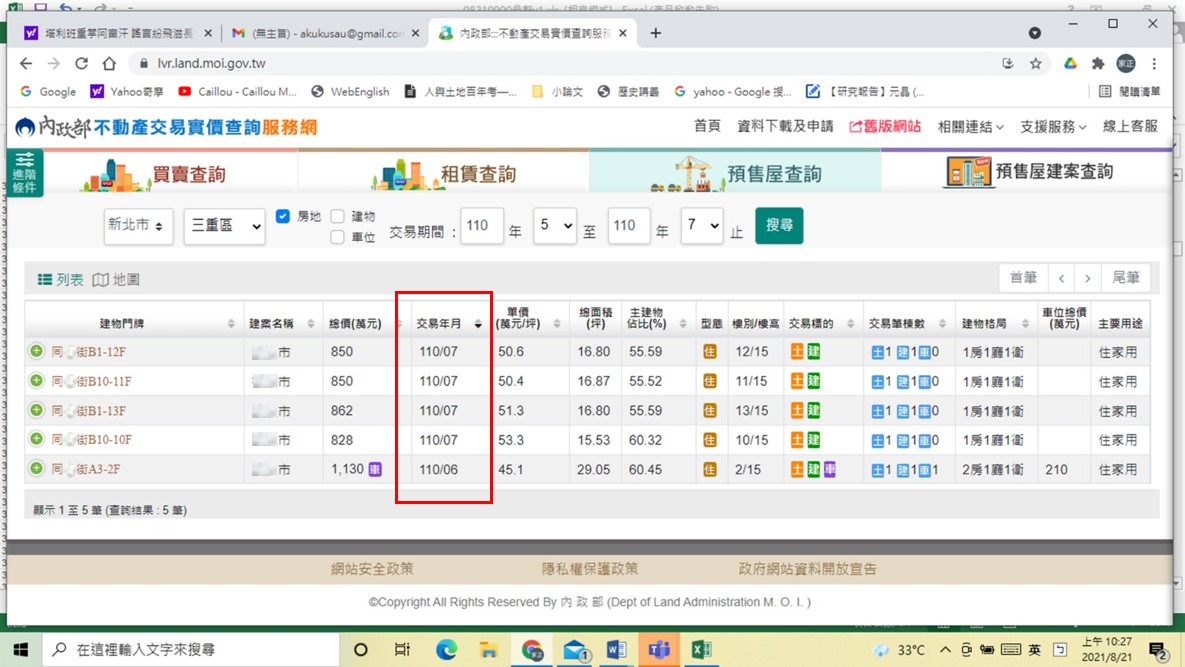The width and height of the screenshot is (1185, 667).
Task: Go to the next page arrow
Action: coord(1088,278)
